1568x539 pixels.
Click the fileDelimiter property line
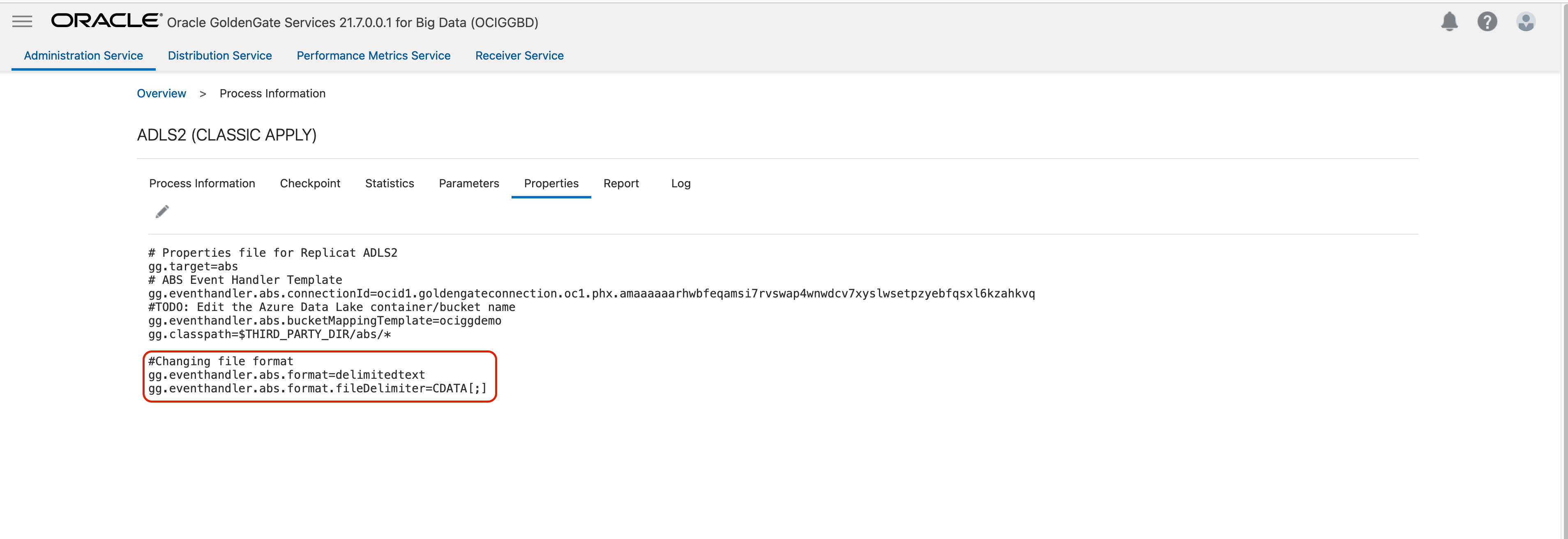[317, 388]
